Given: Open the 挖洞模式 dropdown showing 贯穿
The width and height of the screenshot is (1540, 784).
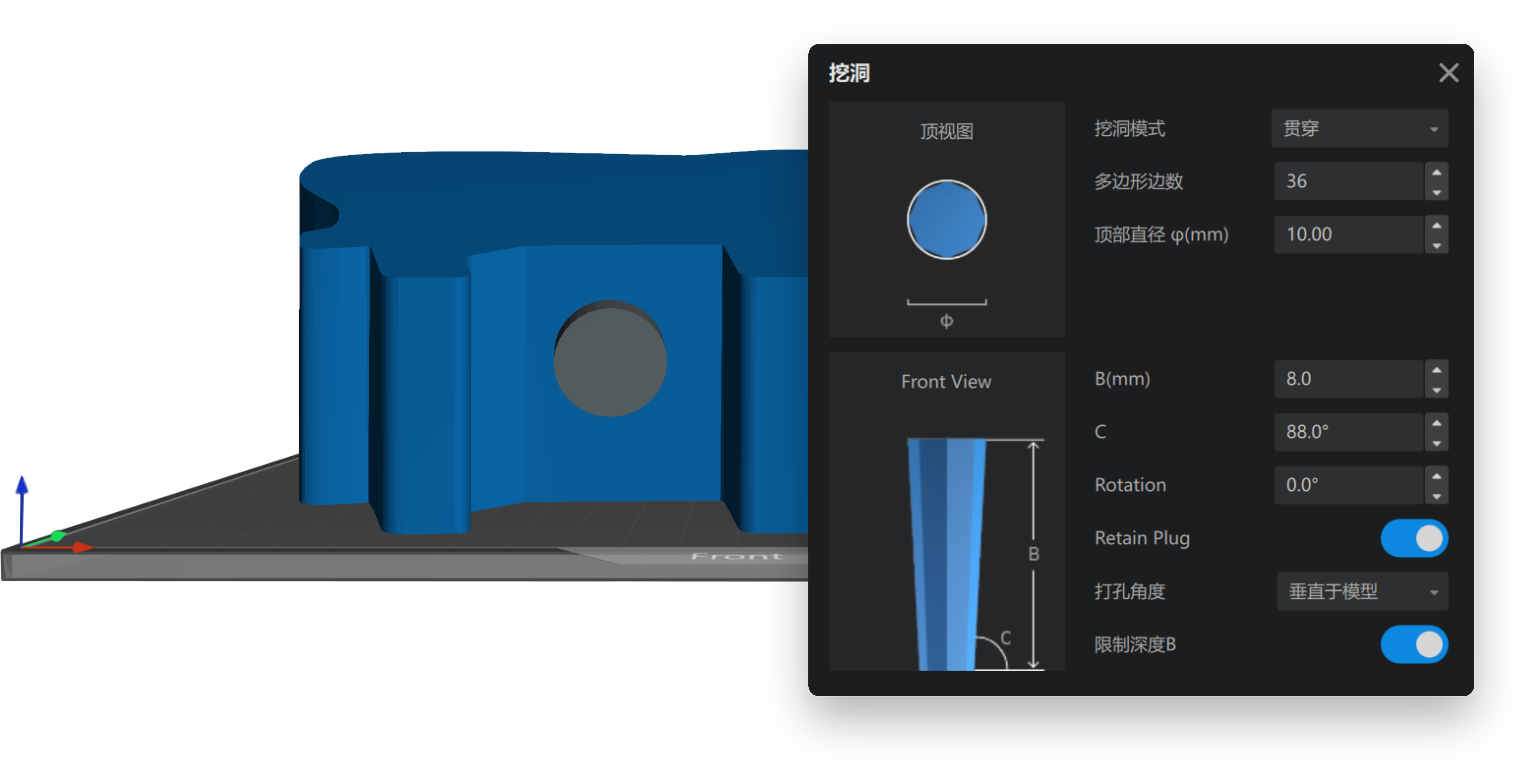Looking at the screenshot, I should coord(1360,129).
